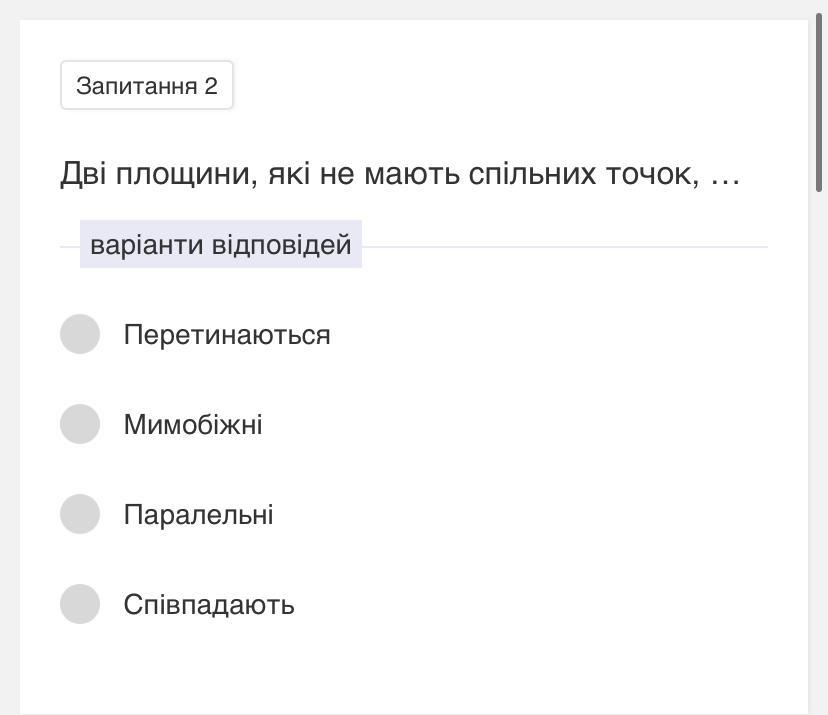Select the "Перетинаються" radio button
Viewport: 828px width, 715px height.
[80, 334]
